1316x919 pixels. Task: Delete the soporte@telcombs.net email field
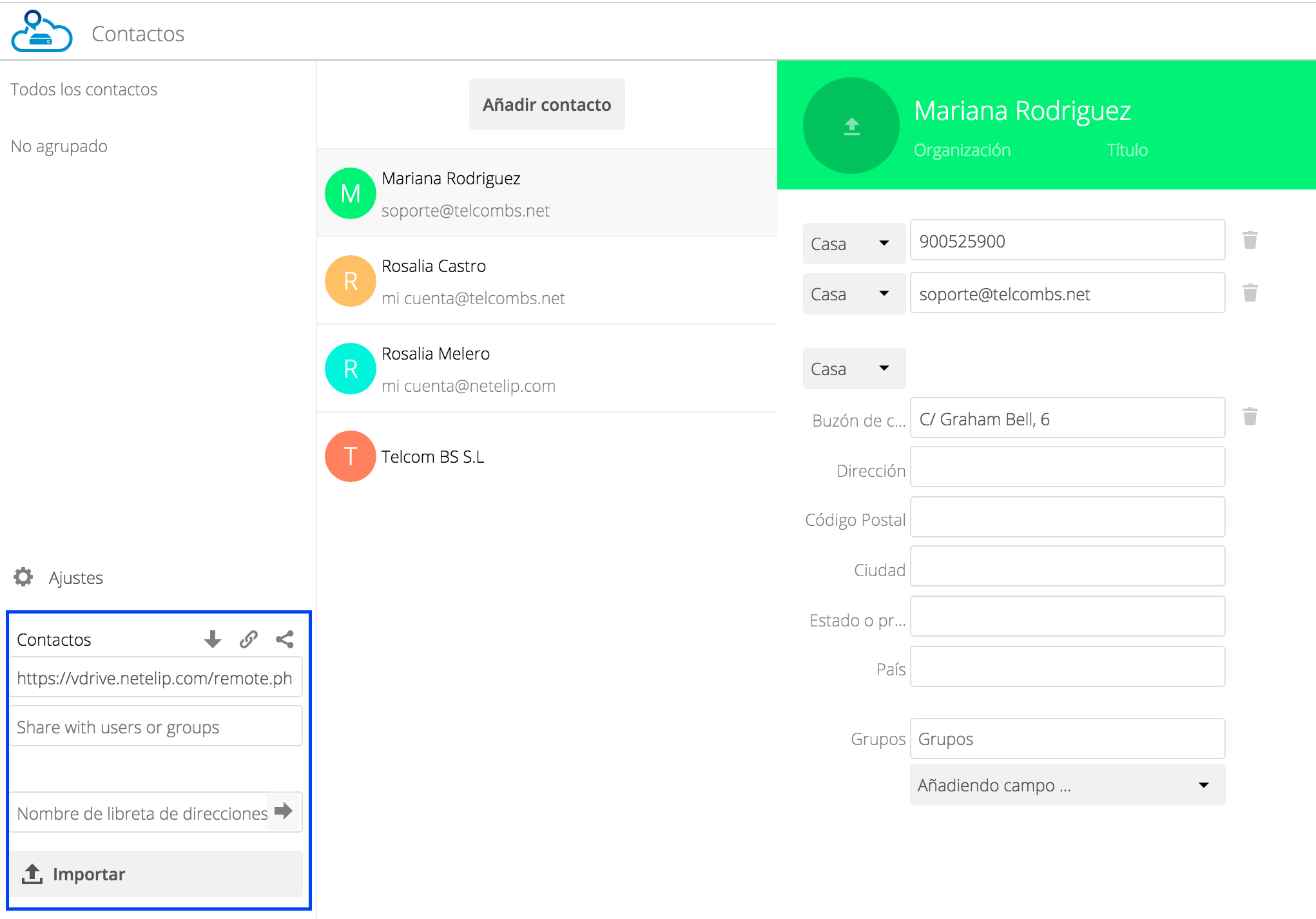tap(1250, 293)
